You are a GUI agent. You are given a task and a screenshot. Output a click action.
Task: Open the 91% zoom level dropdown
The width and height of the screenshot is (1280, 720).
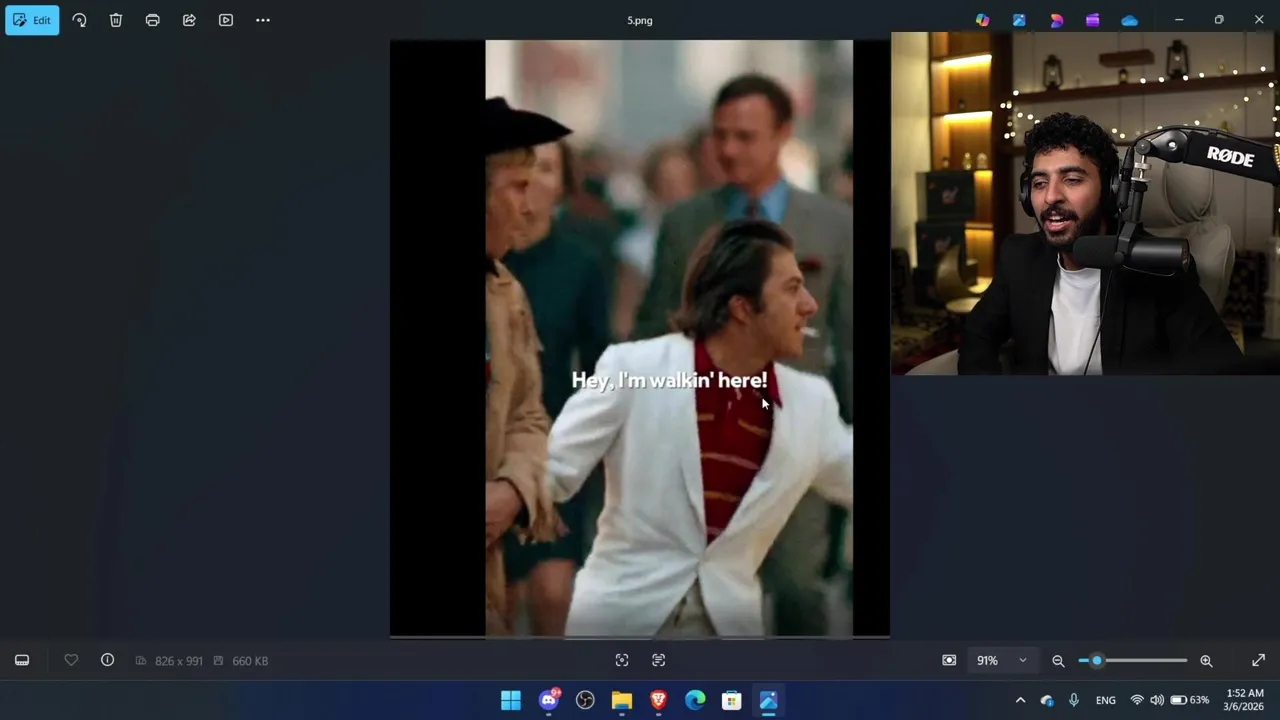pyautogui.click(x=1002, y=660)
